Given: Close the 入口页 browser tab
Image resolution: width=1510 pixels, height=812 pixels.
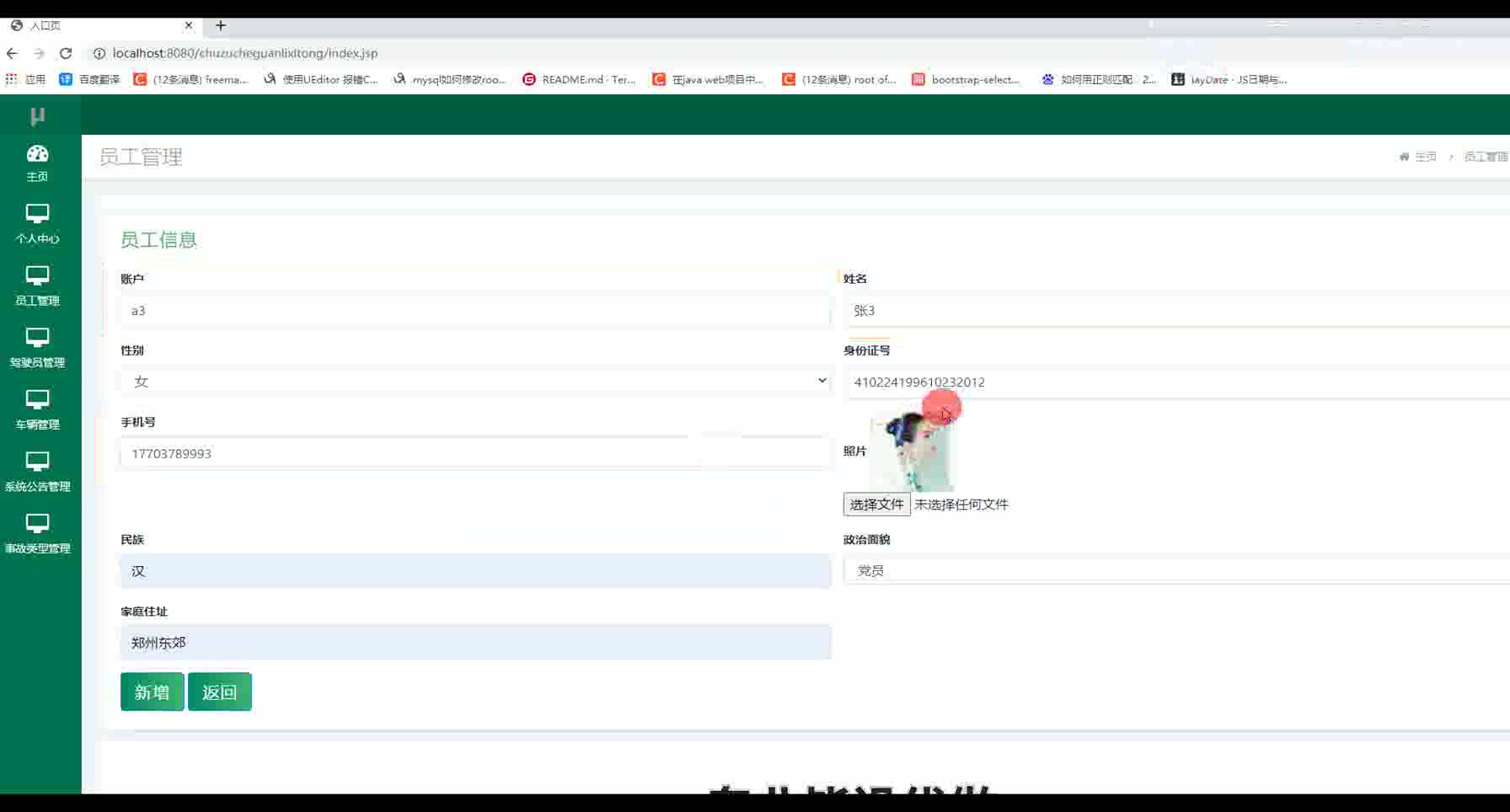Looking at the screenshot, I should coord(189,25).
